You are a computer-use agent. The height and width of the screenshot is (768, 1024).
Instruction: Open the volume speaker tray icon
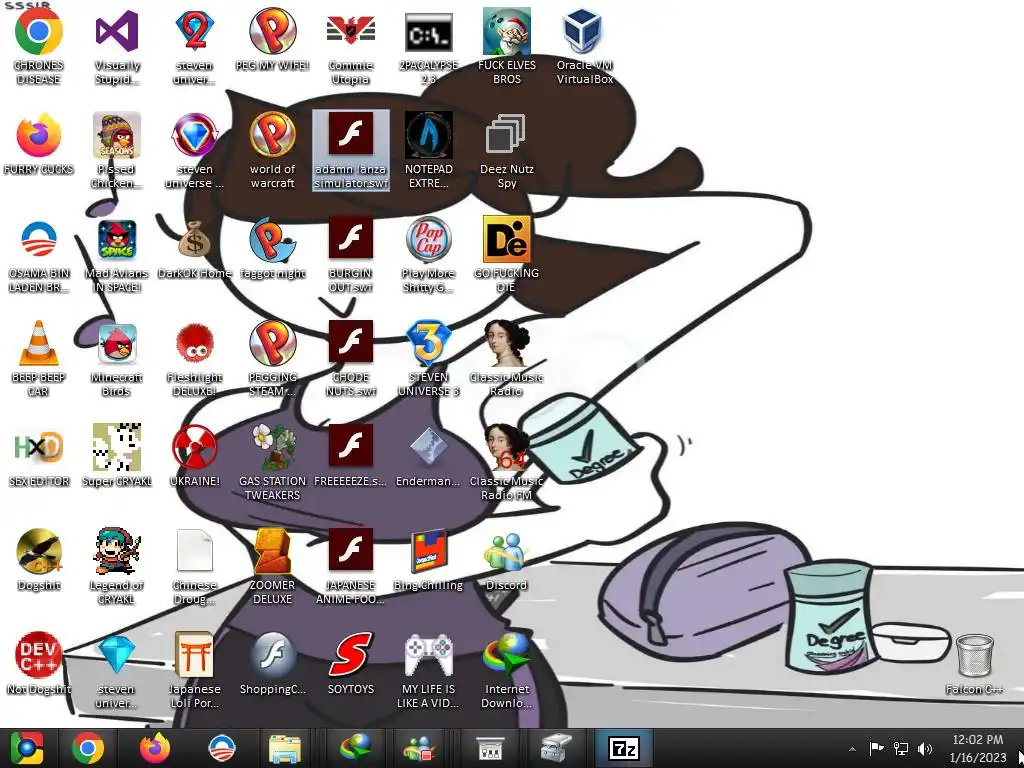pyautogui.click(x=925, y=748)
